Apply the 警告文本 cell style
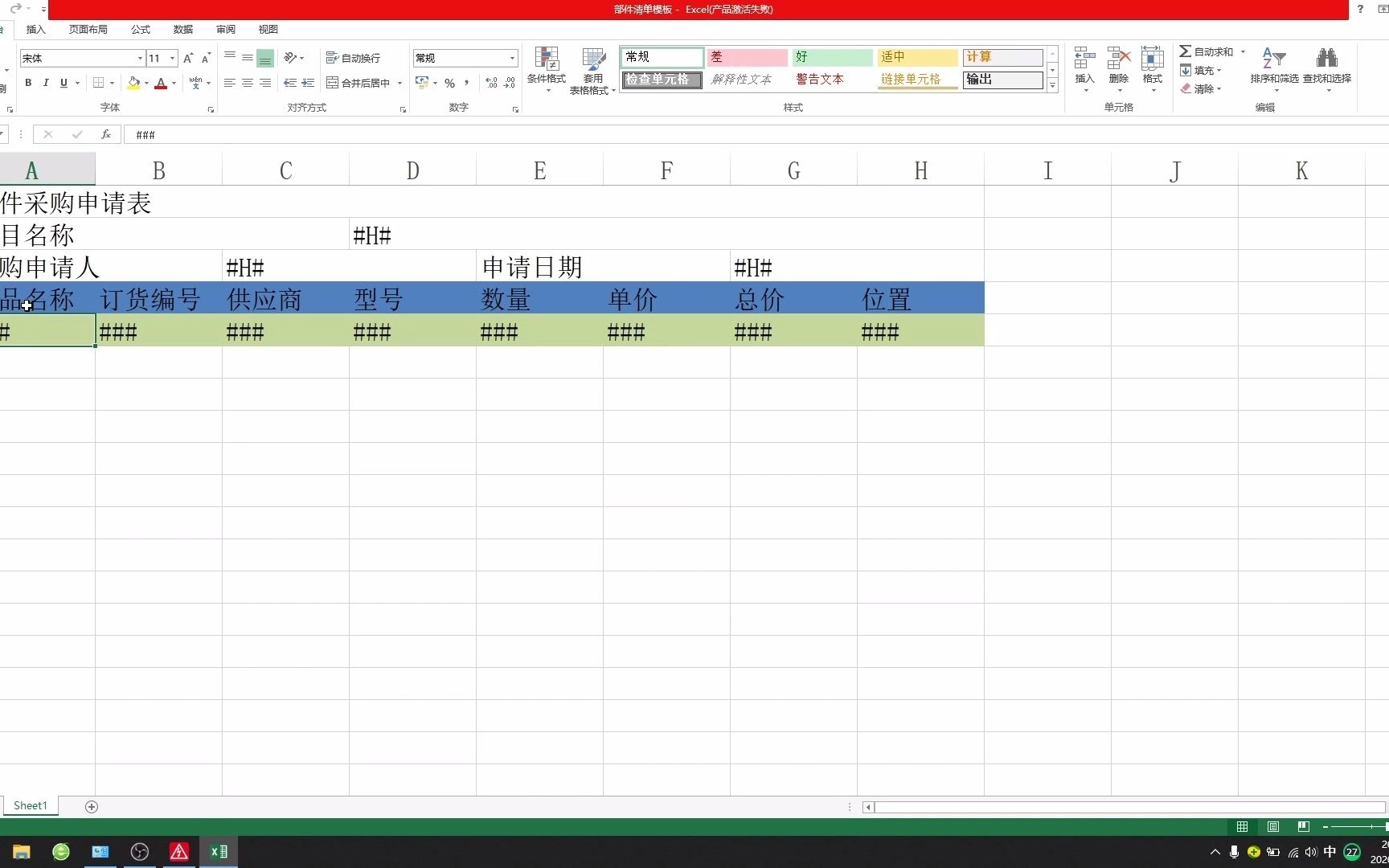 832,80
